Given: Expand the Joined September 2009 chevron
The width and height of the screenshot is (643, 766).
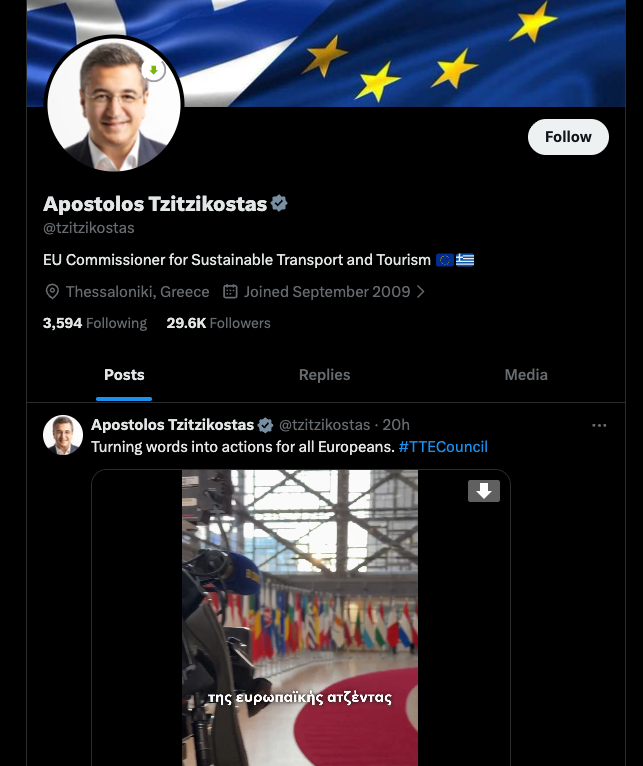Looking at the screenshot, I should [x=420, y=292].
